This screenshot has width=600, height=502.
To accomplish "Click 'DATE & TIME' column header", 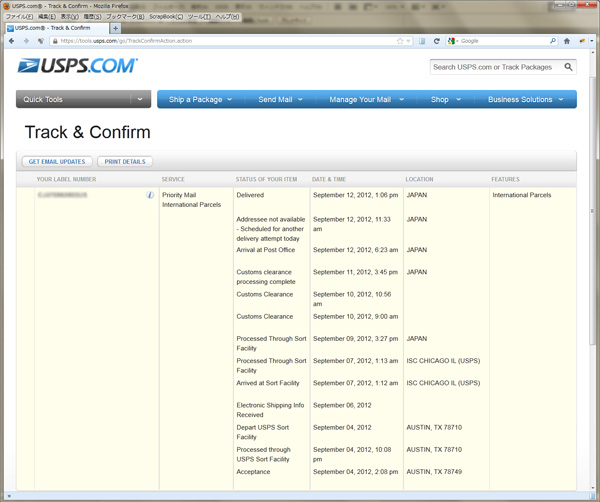I will pos(329,179).
